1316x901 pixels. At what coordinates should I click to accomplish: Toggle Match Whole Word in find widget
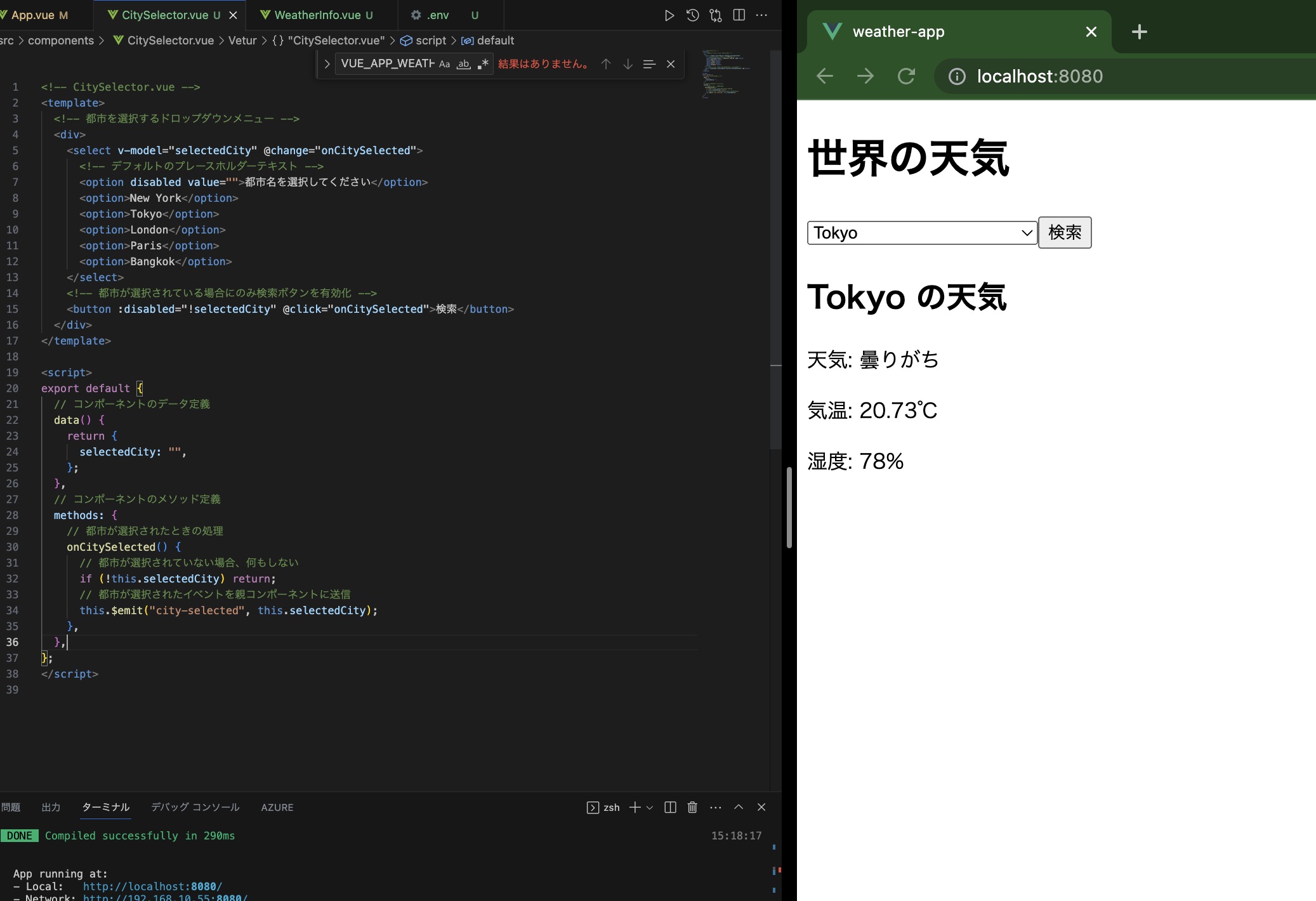click(464, 64)
